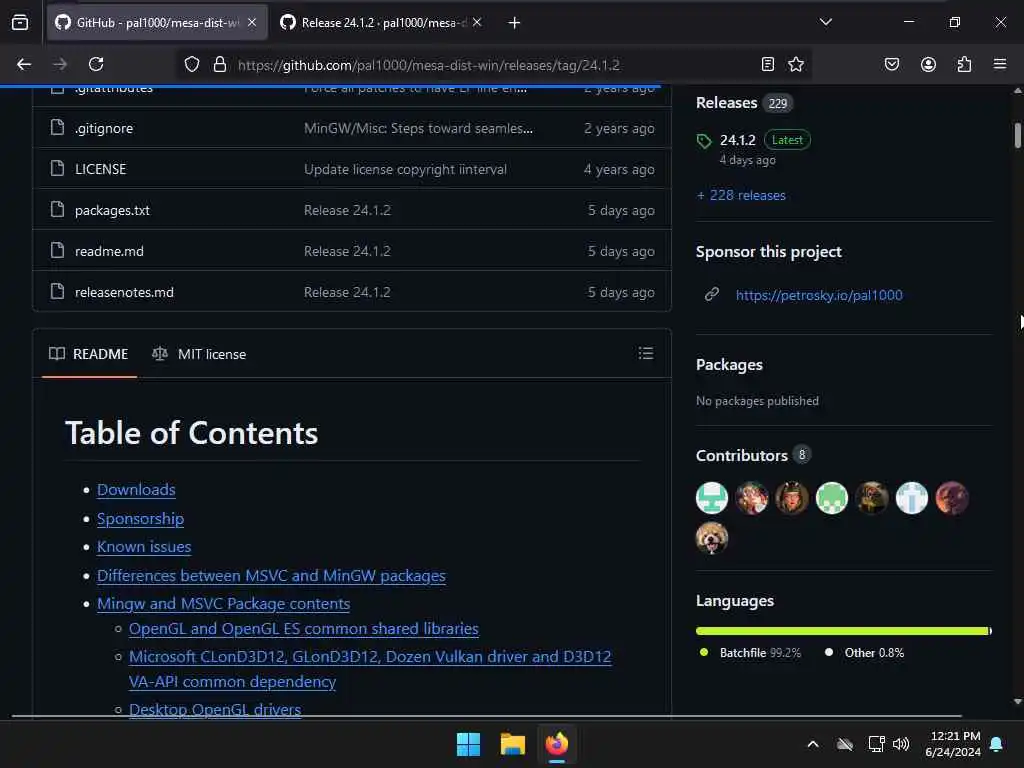The image size is (1024, 768).
Task: Open the blue-white pixel contributor avatar
Action: (x=912, y=498)
